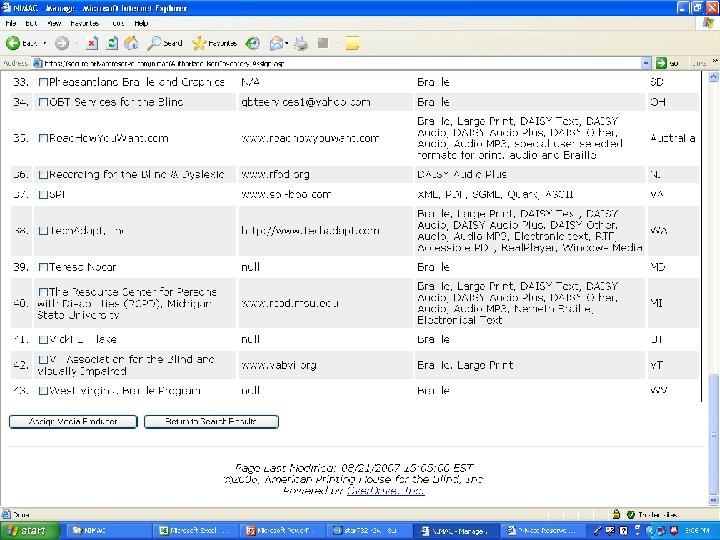Open the Search magnifier tool
This screenshot has height=540, width=720.
pos(164,43)
